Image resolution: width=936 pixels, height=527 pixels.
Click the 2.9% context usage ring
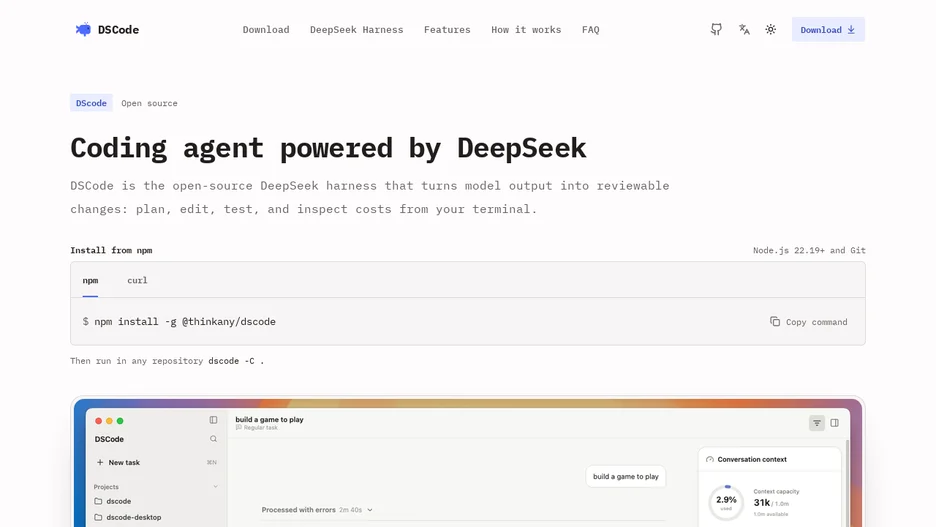(x=726, y=503)
